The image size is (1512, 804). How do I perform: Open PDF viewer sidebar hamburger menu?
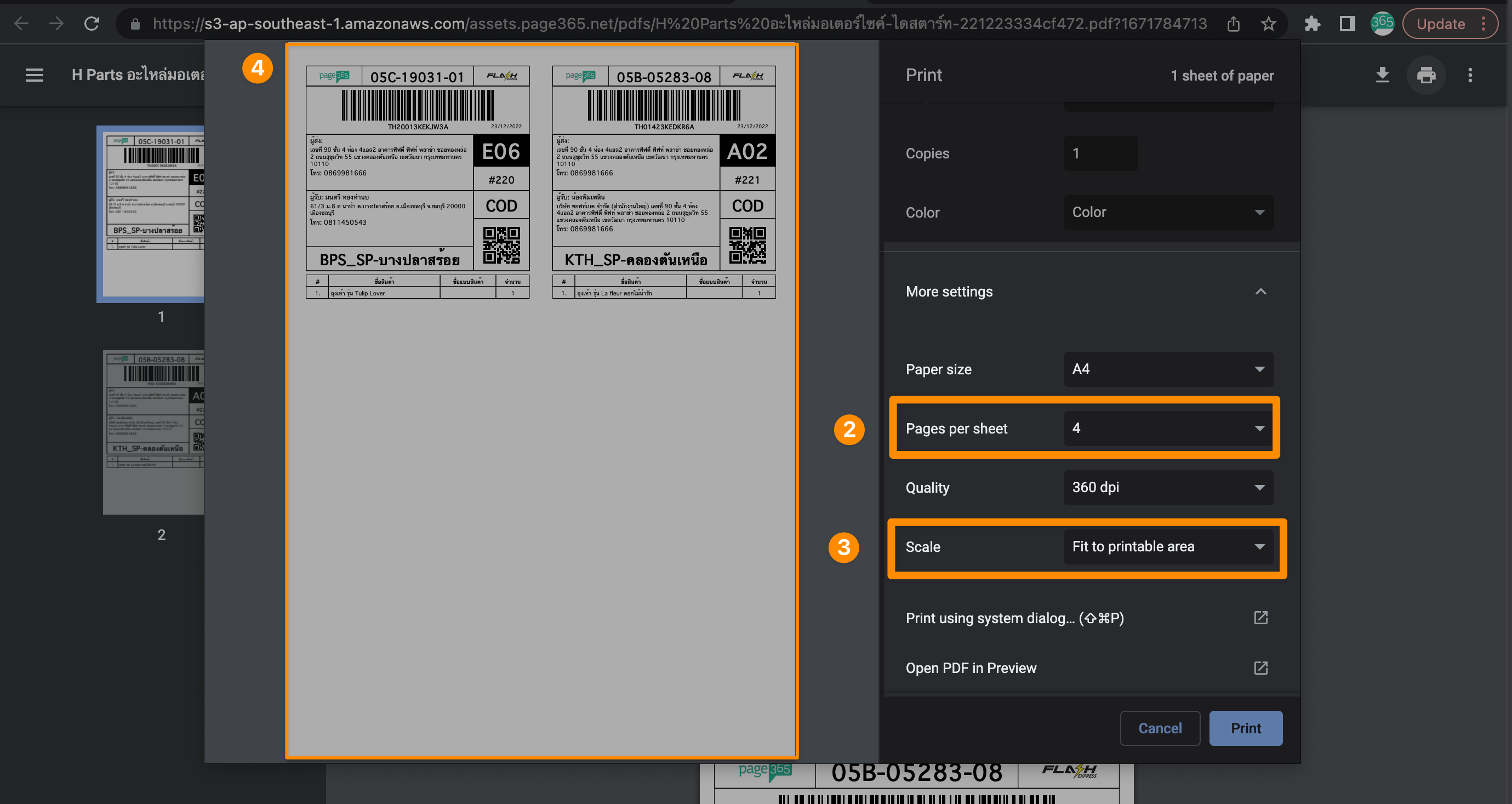tap(35, 75)
